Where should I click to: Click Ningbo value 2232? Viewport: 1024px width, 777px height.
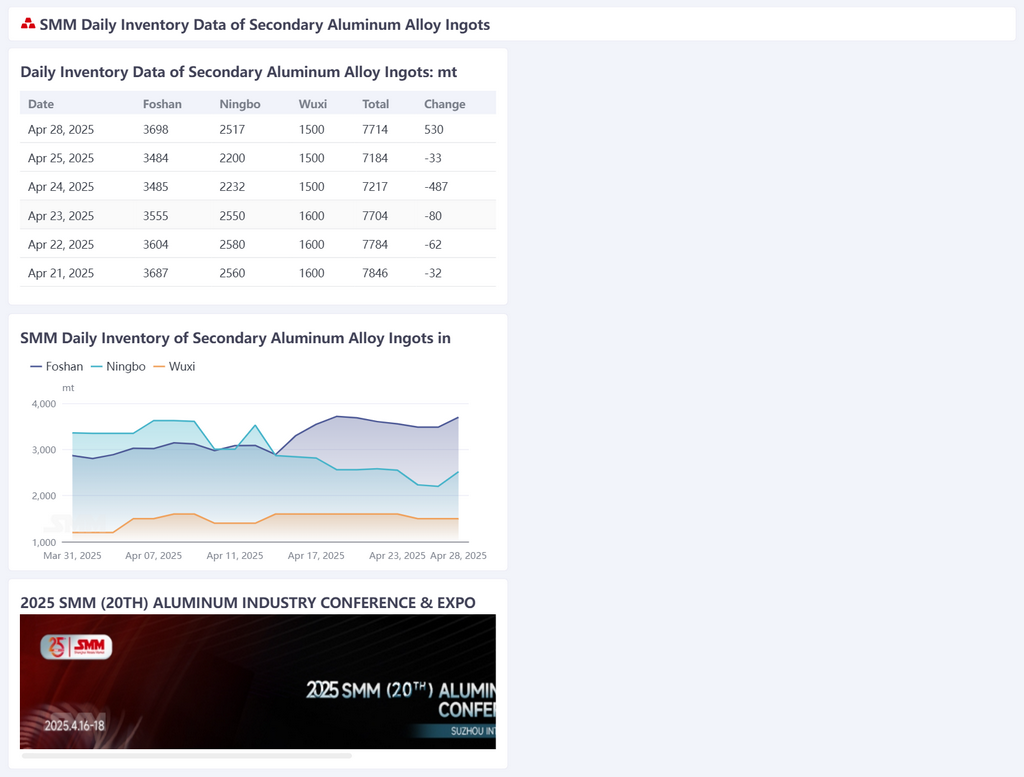[232, 187]
